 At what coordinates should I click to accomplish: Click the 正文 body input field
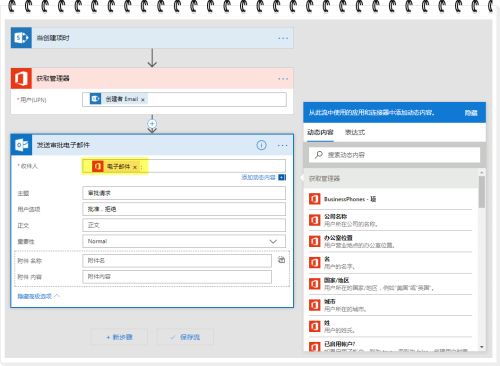[x=184, y=225]
